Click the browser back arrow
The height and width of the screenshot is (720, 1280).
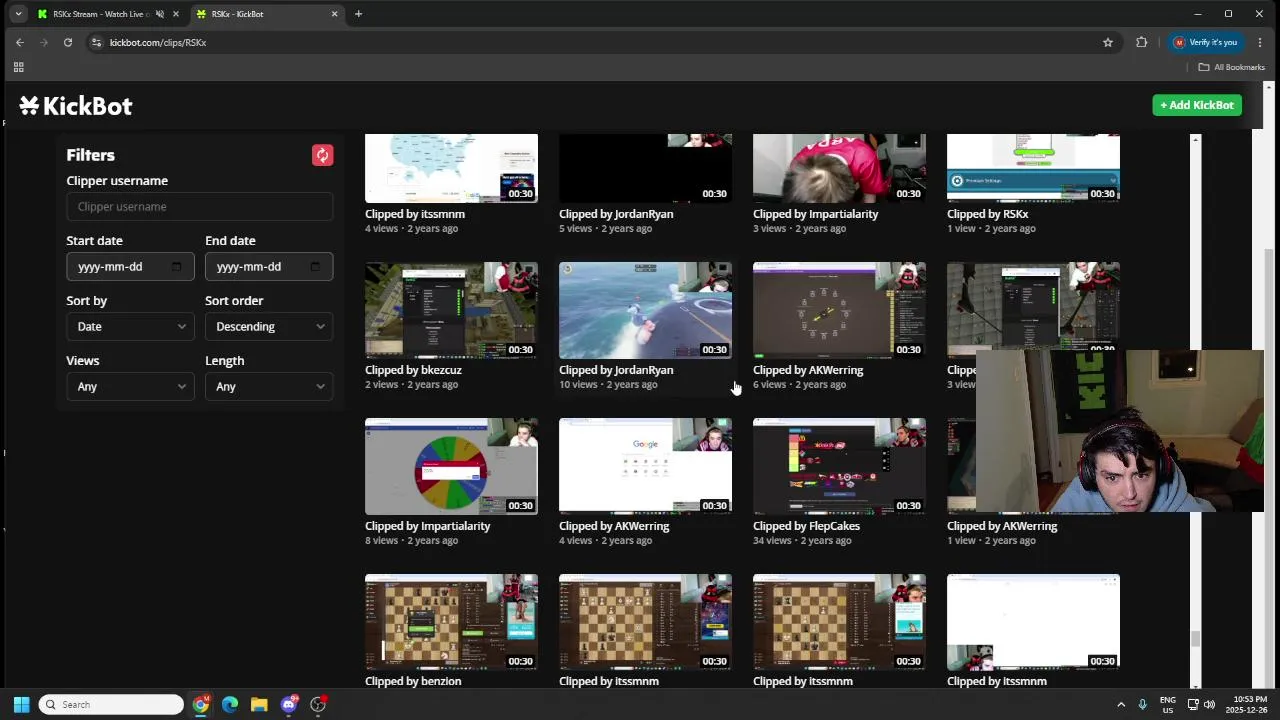[20, 42]
